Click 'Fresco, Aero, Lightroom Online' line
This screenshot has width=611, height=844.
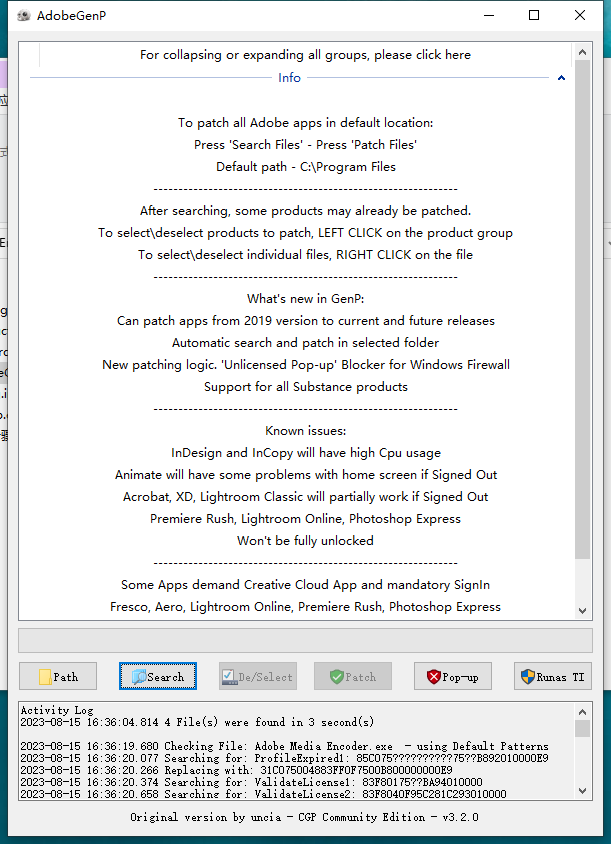coord(306,607)
